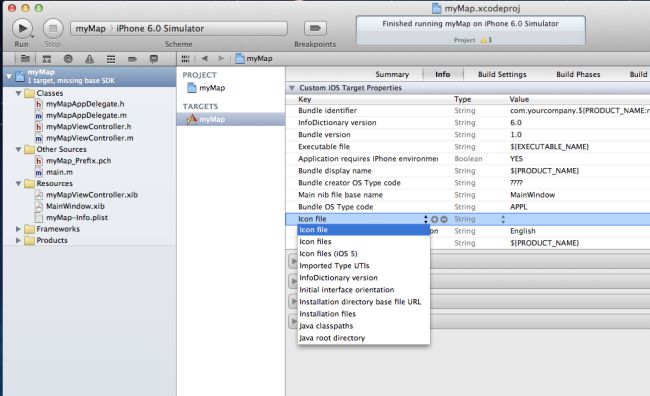Collapse the Other Sources group
The image size is (650, 396).
tap(18, 149)
